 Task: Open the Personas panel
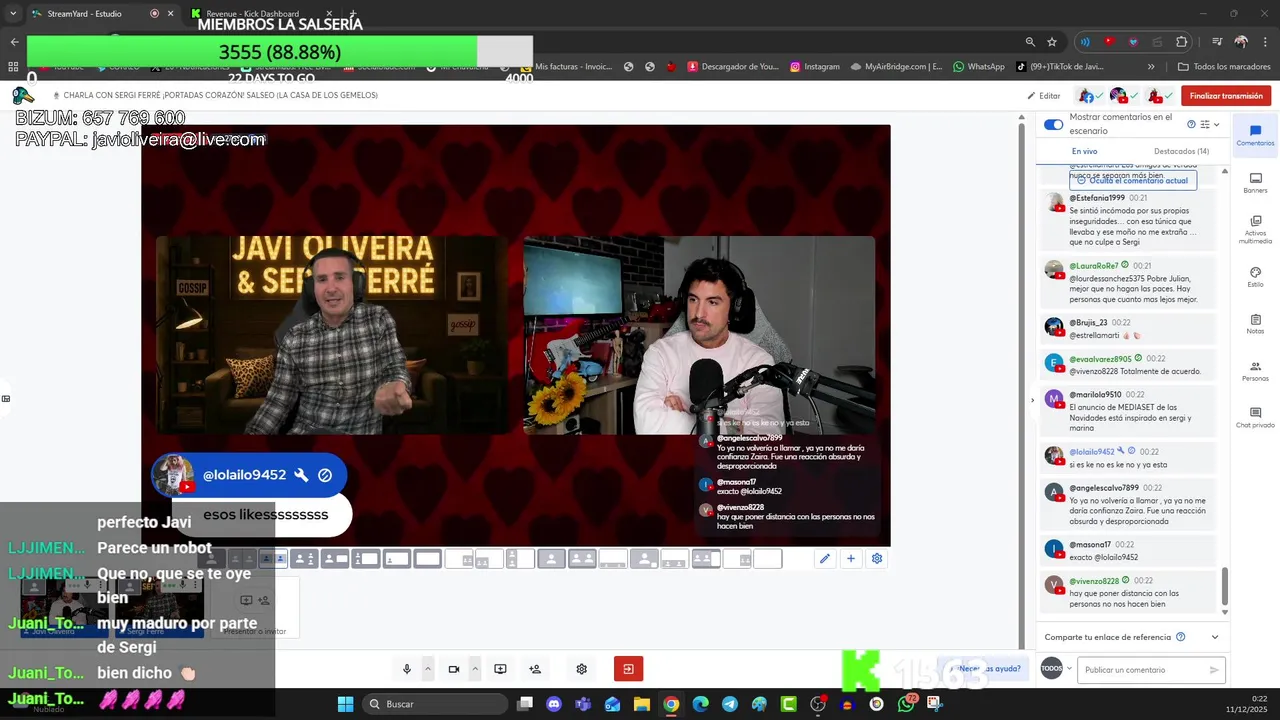tap(1255, 371)
